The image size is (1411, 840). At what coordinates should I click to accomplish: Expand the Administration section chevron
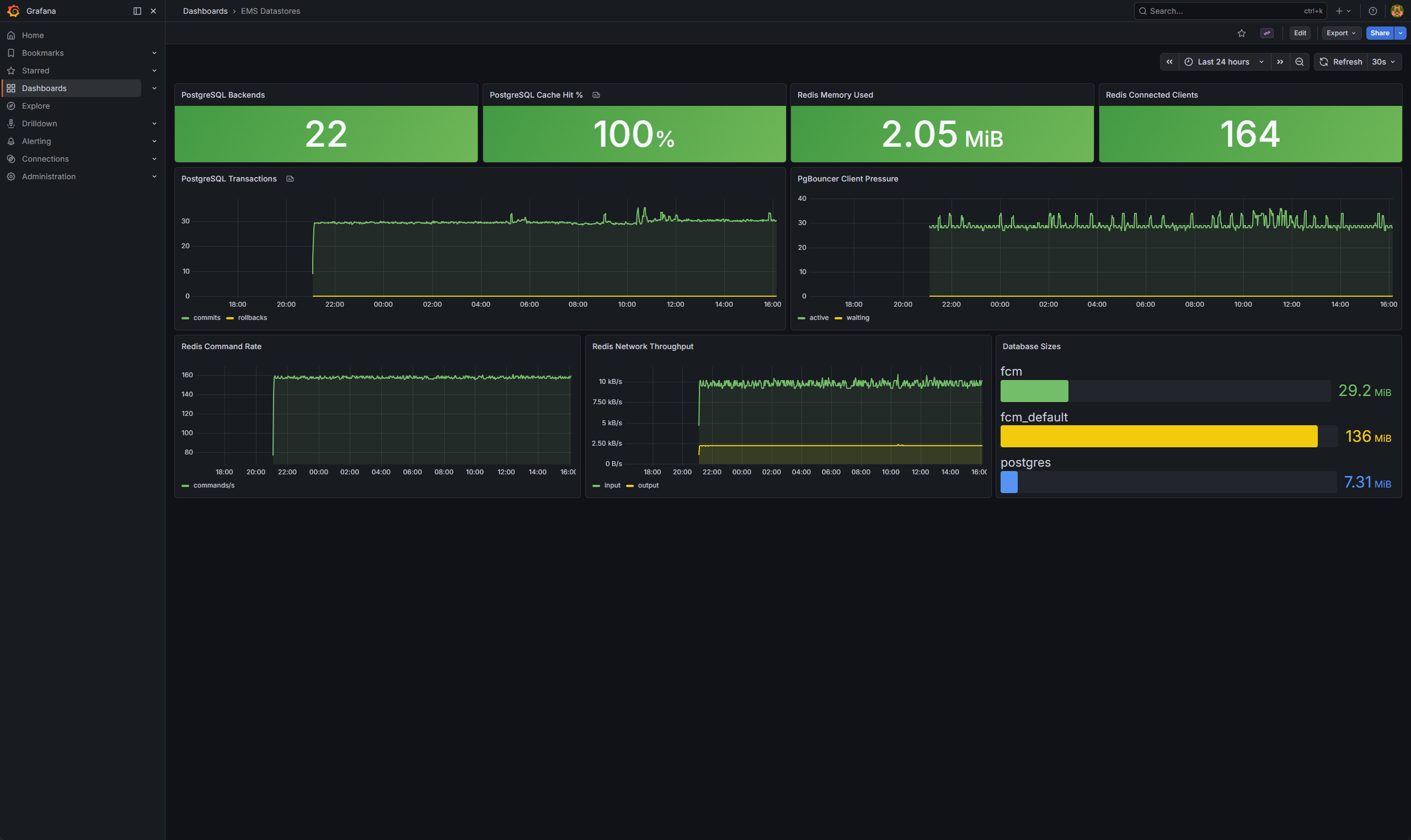click(154, 176)
